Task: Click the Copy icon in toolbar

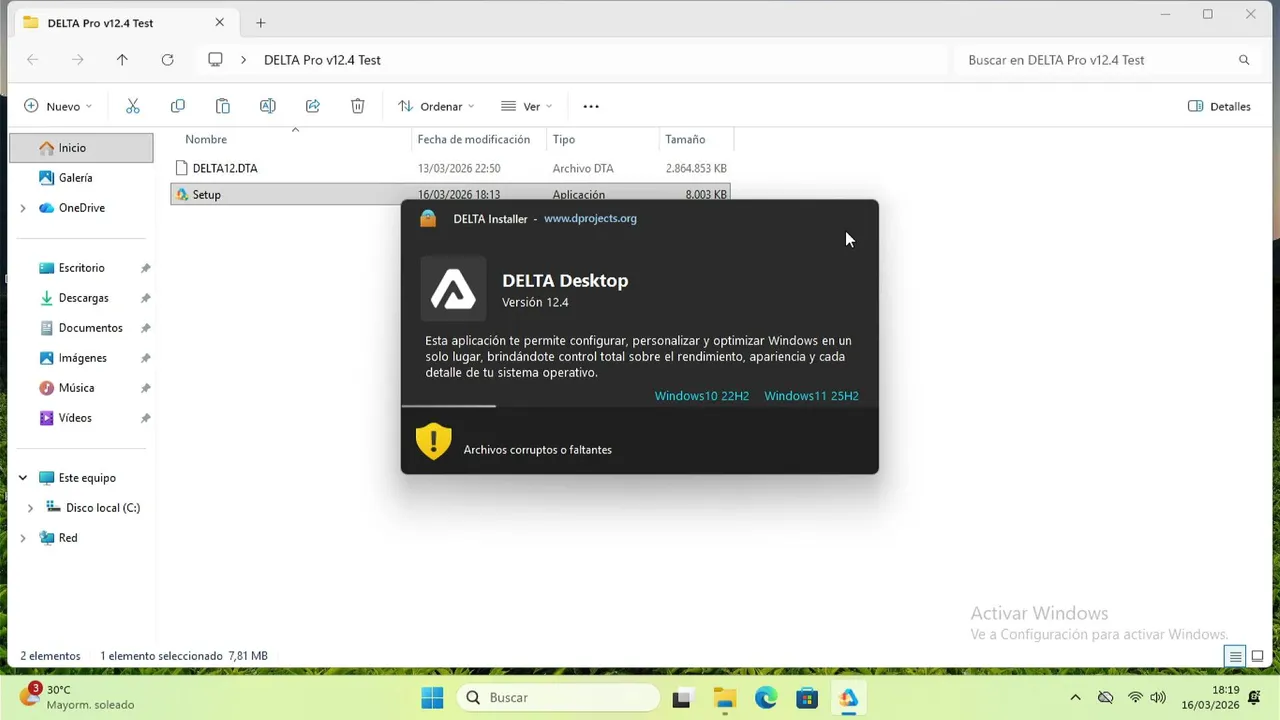Action: coord(178,106)
